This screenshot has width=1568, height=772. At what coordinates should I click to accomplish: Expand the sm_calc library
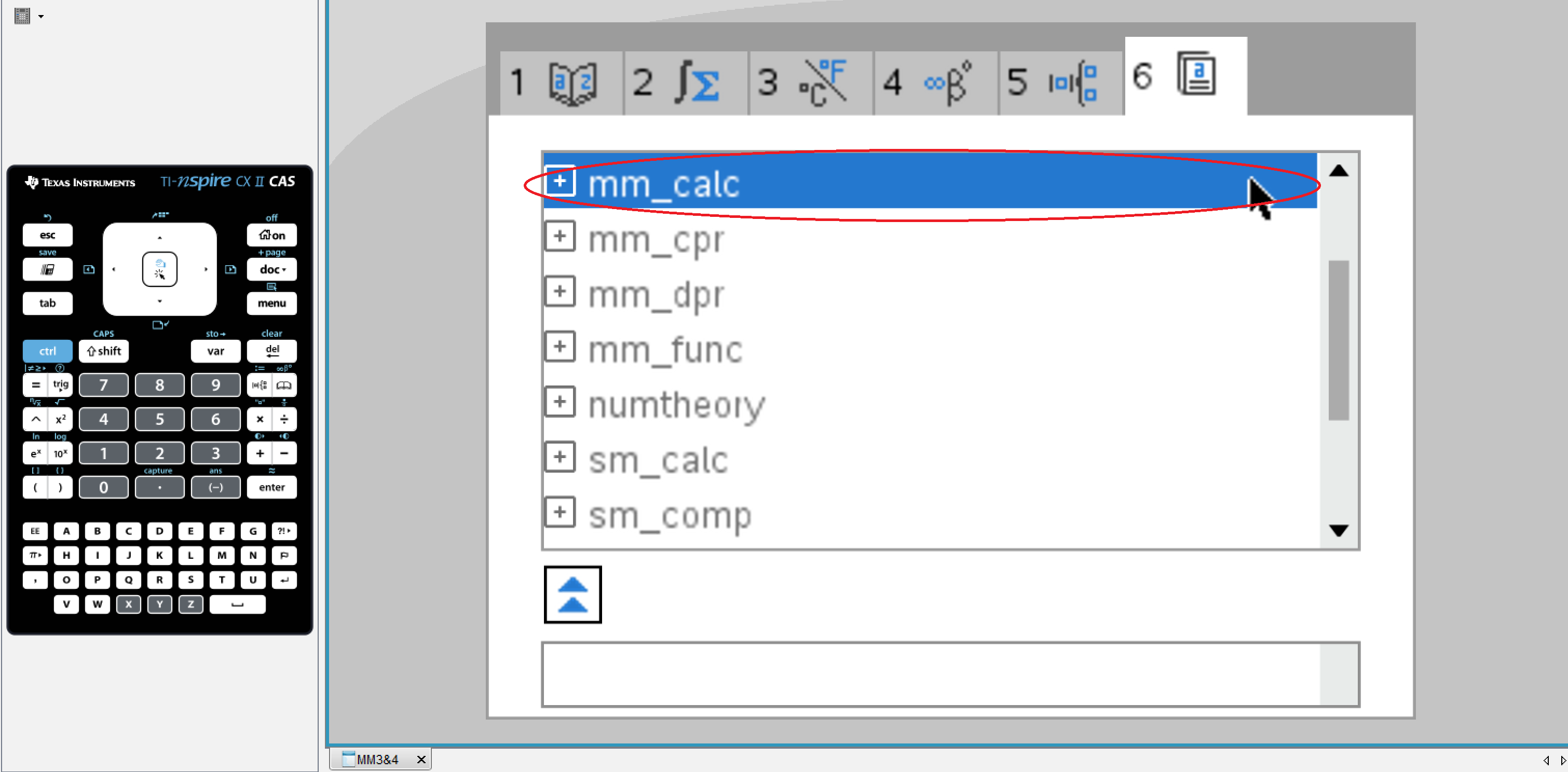click(x=560, y=457)
